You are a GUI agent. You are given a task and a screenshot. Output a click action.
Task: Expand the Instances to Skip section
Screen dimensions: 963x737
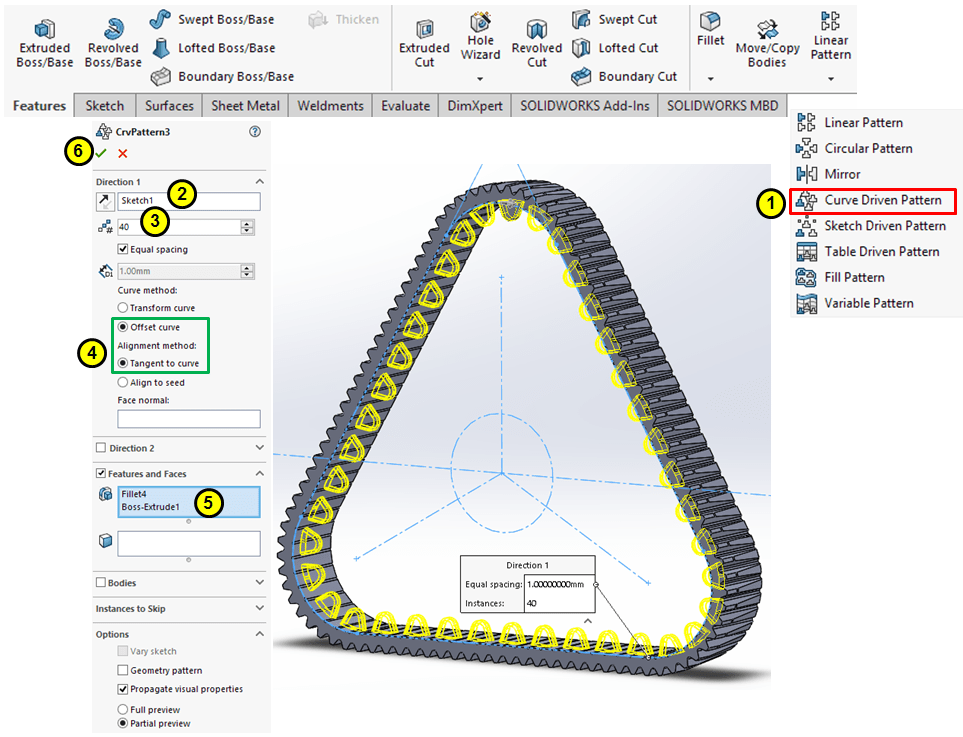[260, 608]
